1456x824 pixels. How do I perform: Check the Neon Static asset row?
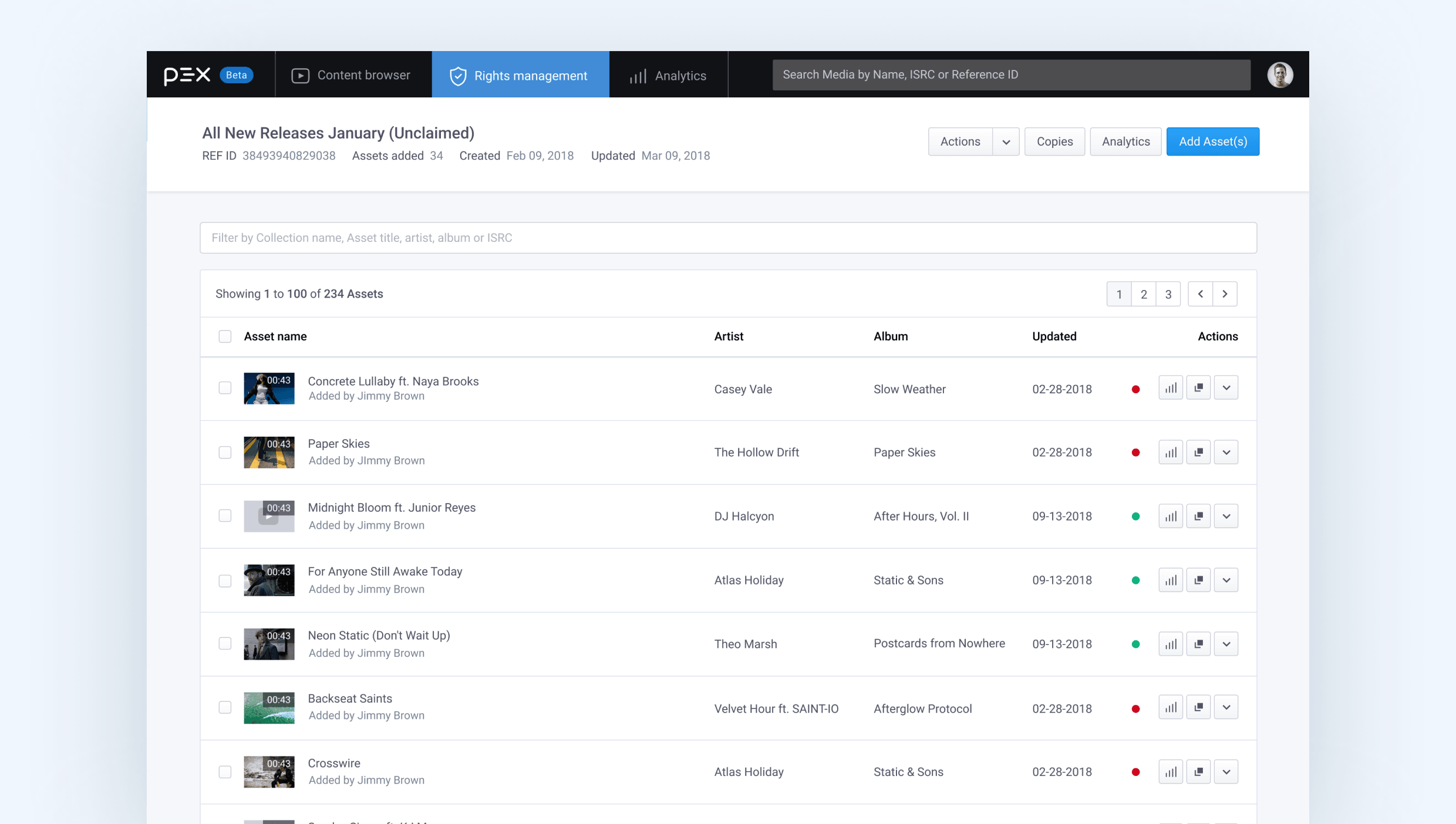point(225,644)
